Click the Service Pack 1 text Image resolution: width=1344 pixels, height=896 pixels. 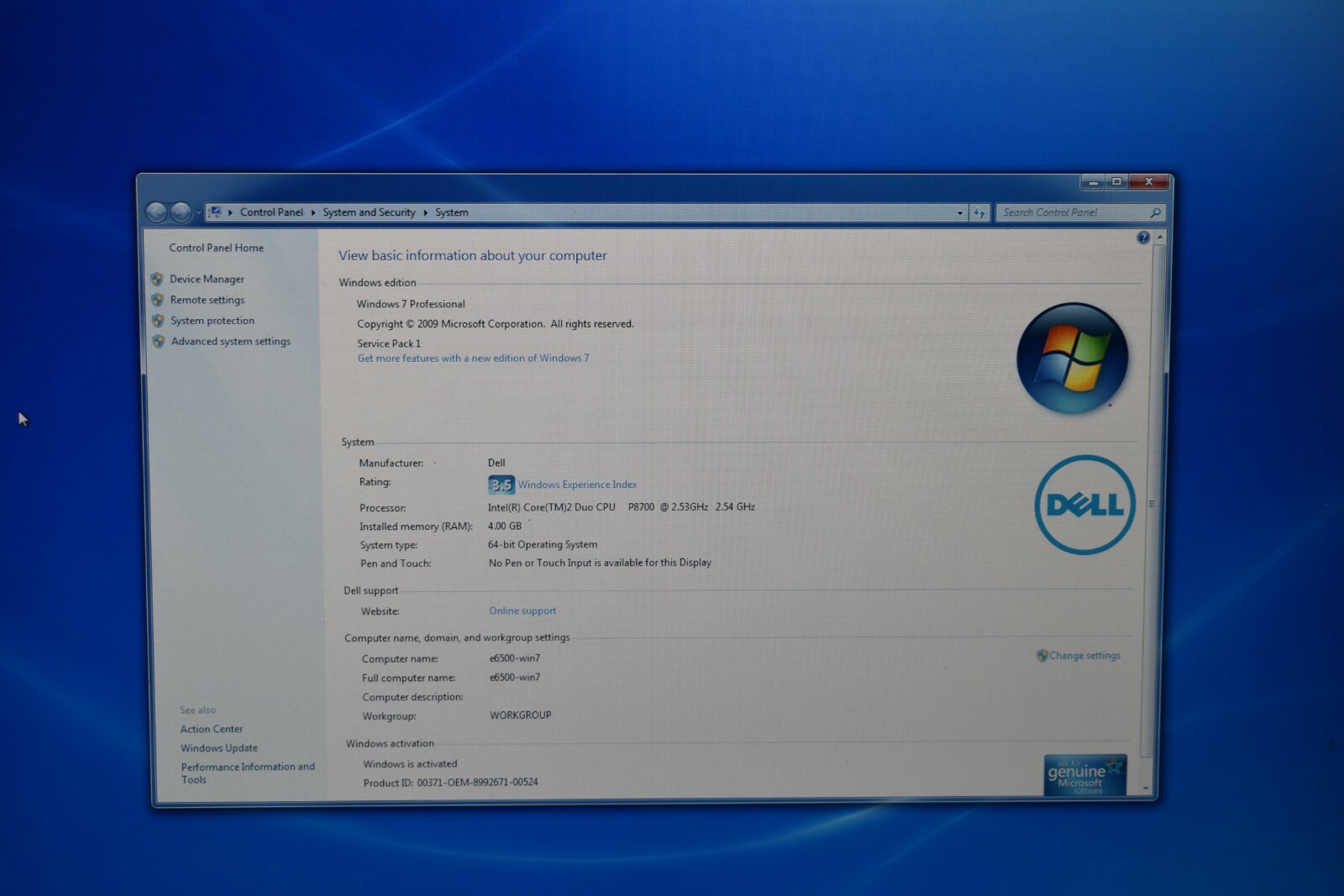(x=389, y=343)
